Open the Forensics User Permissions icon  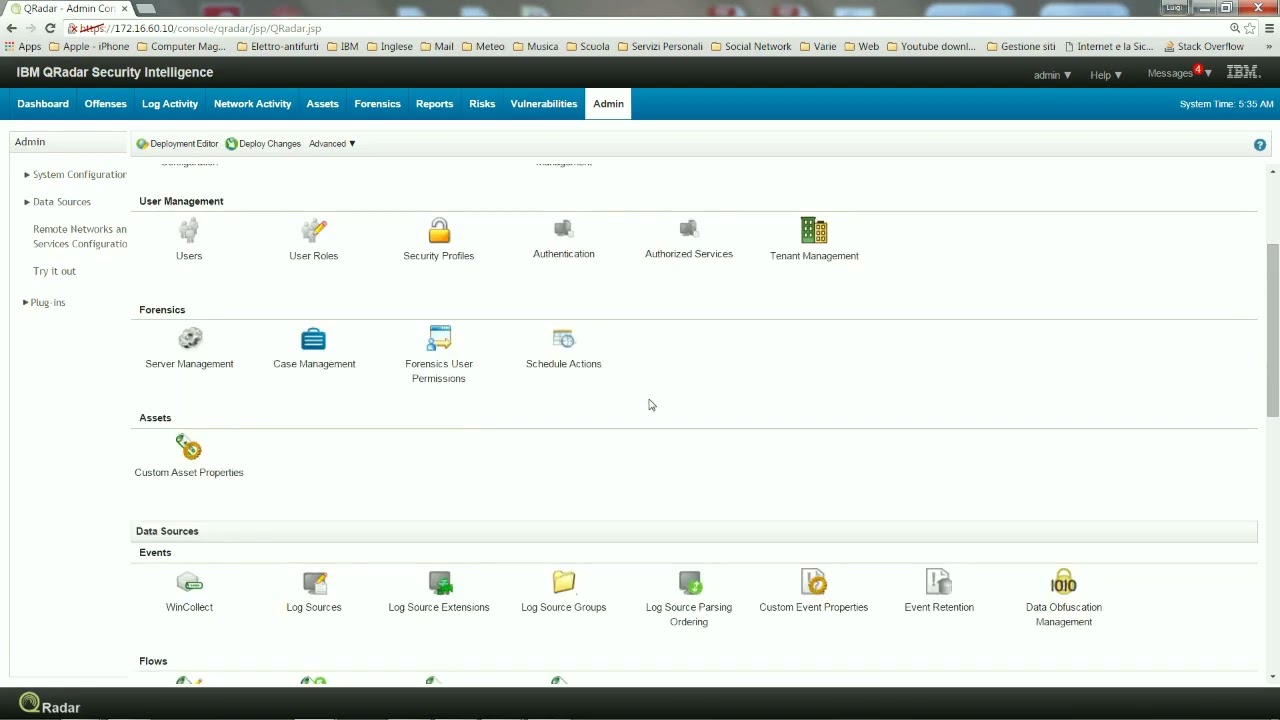point(439,340)
